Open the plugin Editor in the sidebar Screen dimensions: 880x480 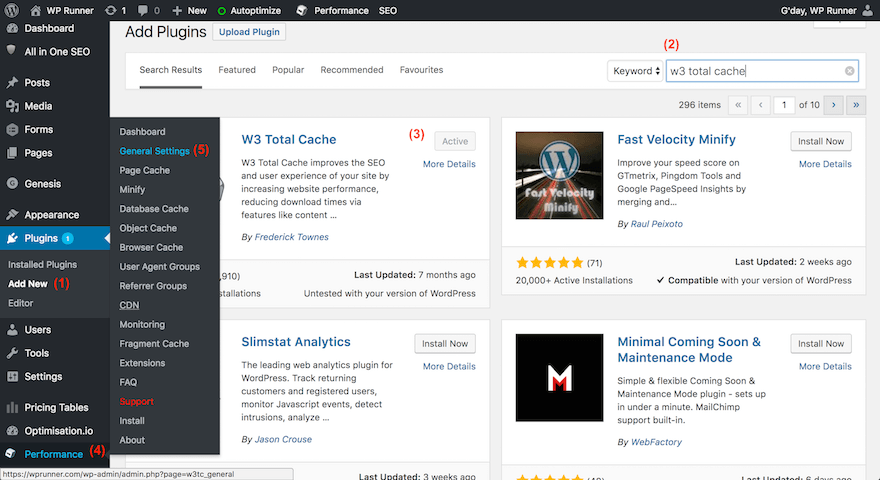click(x=21, y=303)
